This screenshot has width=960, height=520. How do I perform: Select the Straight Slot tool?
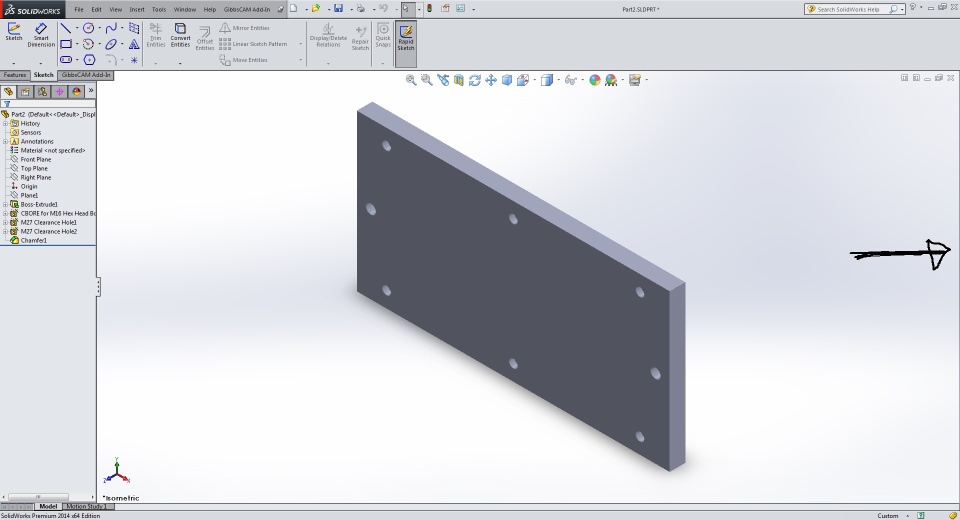[x=66, y=60]
